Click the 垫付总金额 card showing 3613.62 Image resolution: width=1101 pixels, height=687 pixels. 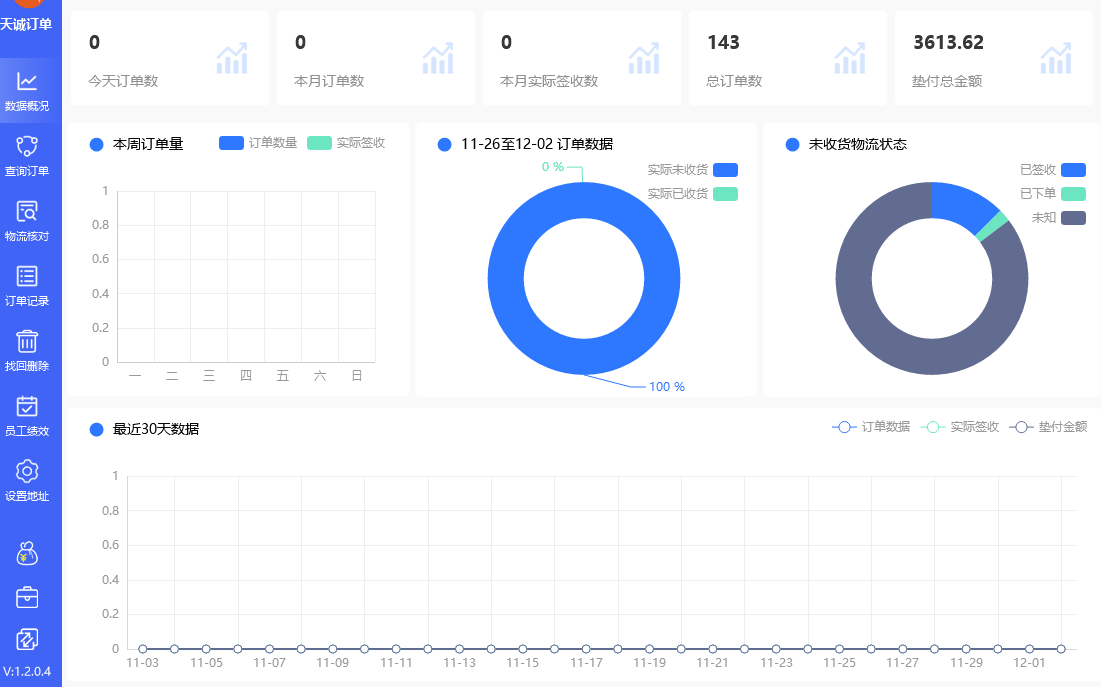click(993, 58)
